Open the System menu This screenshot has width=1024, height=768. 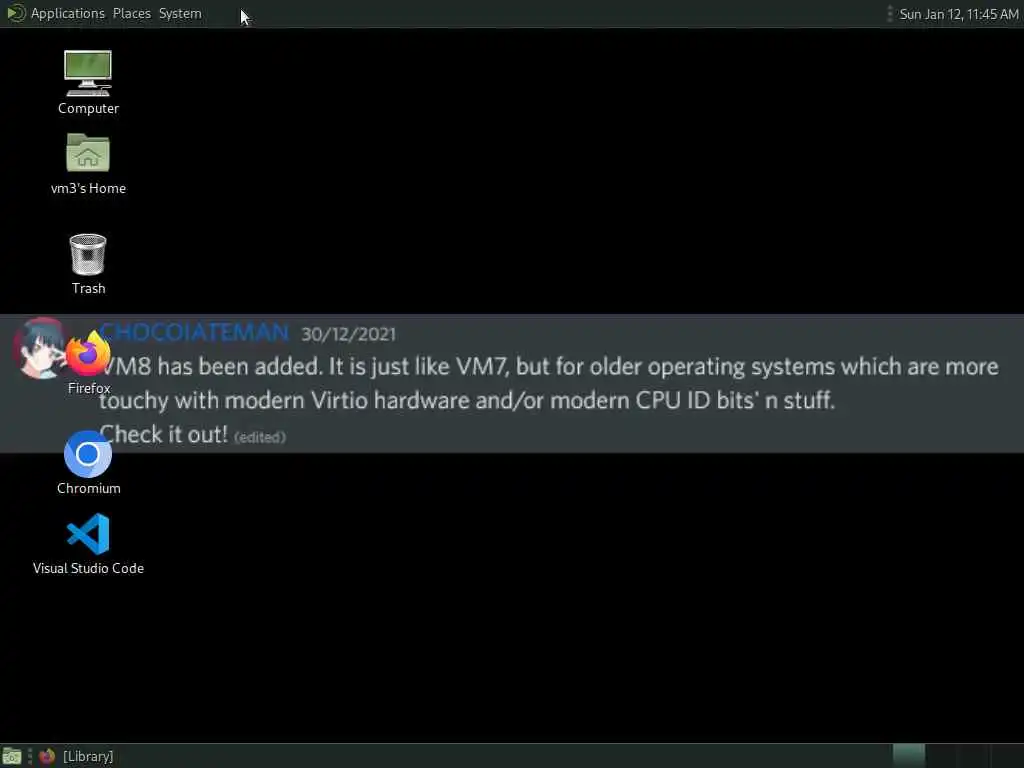(180, 13)
